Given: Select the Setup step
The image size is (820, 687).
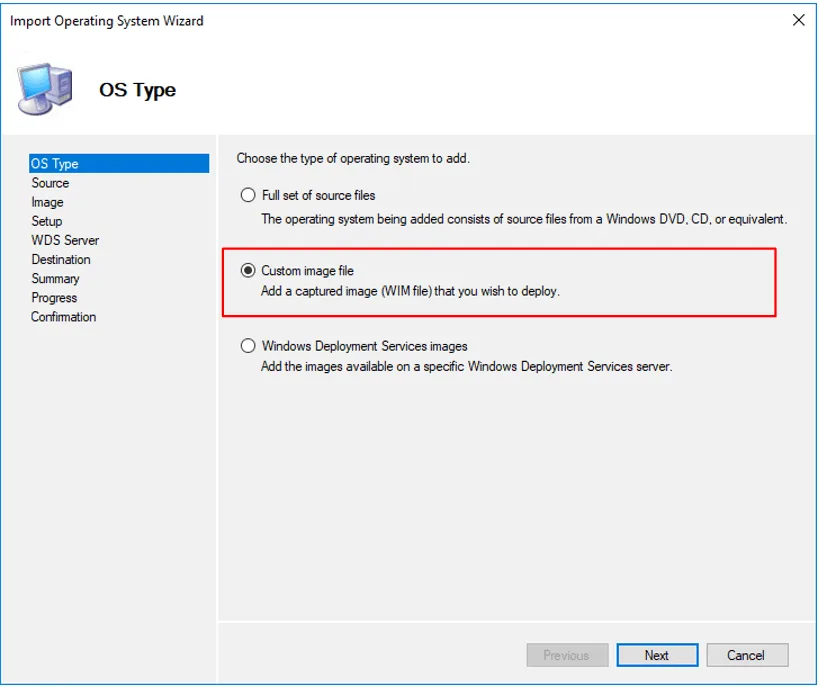Looking at the screenshot, I should point(47,221).
